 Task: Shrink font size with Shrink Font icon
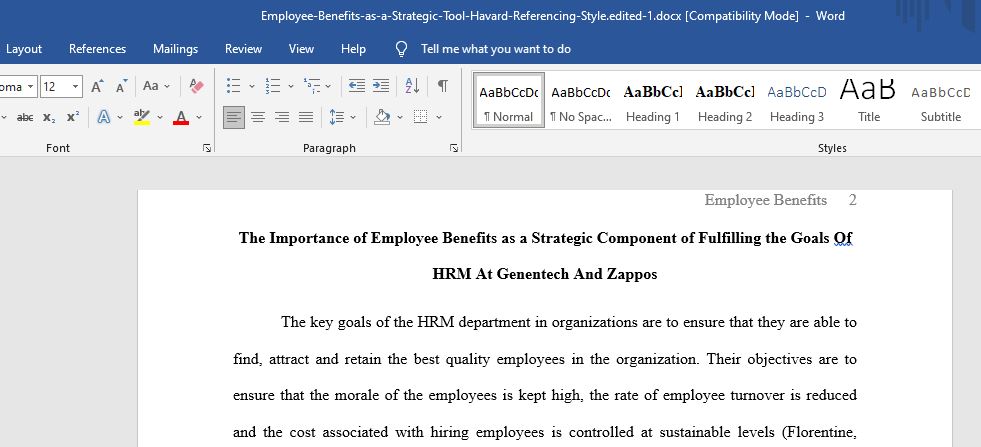(121, 86)
